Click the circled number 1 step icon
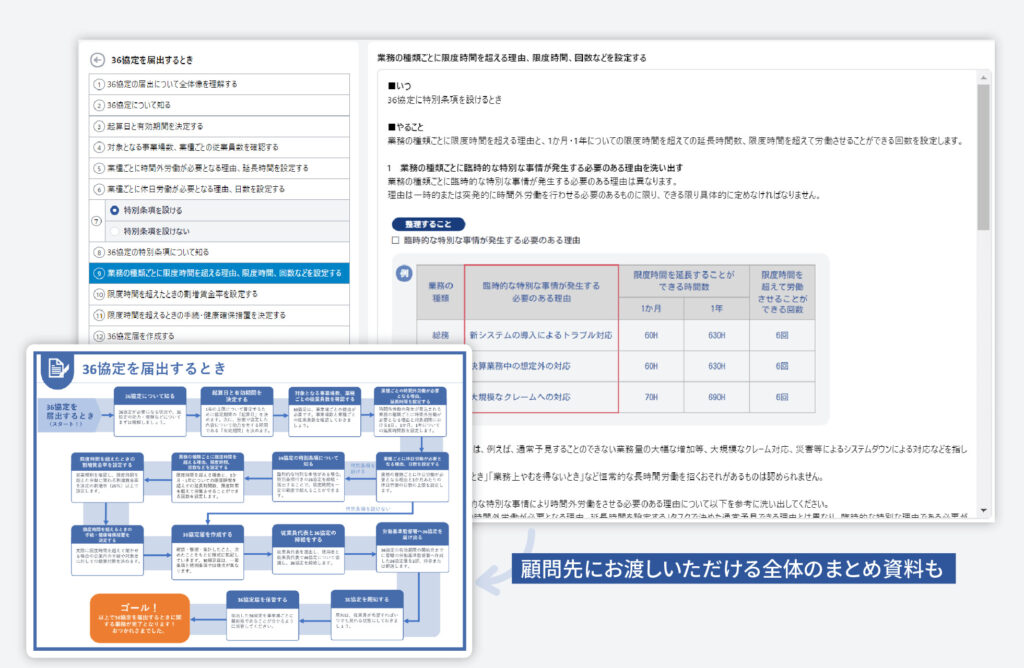Screen dimensions: 1024x668 (99, 84)
